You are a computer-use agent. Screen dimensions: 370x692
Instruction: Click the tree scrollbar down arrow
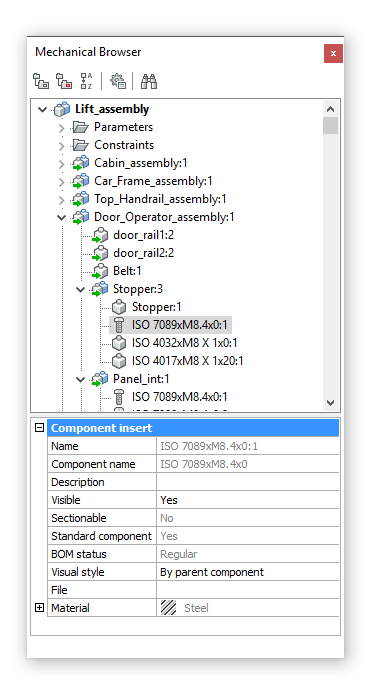[x=330, y=402]
